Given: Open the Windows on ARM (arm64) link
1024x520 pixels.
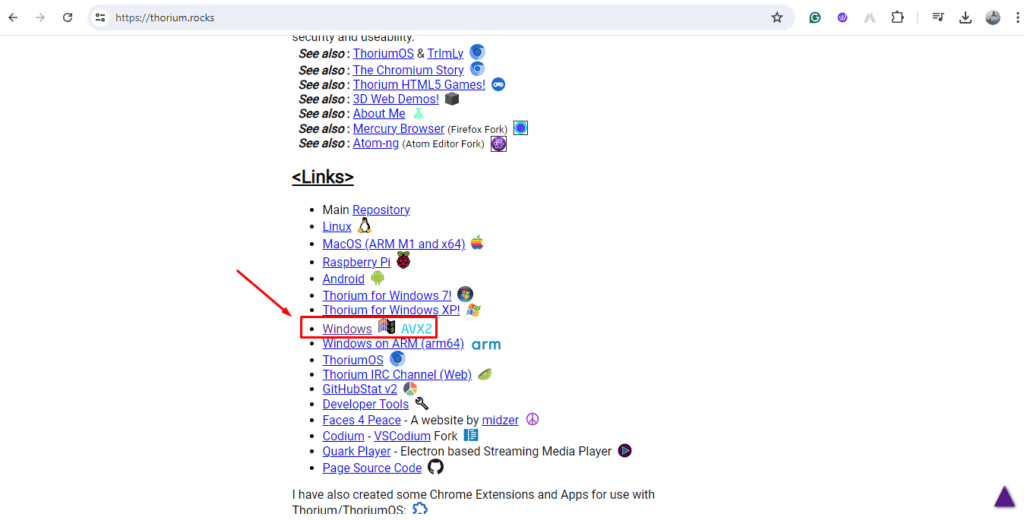Looking at the screenshot, I should (393, 344).
